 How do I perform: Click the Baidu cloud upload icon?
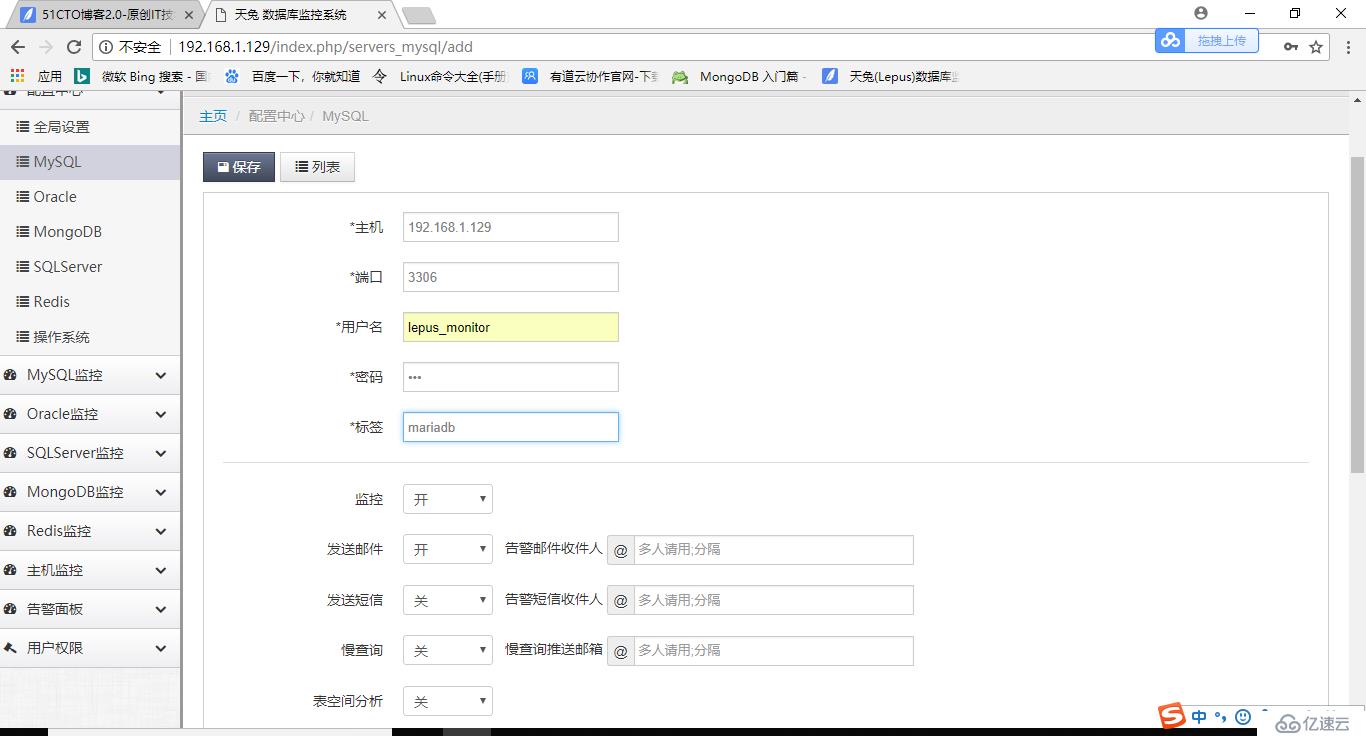[x=1170, y=40]
